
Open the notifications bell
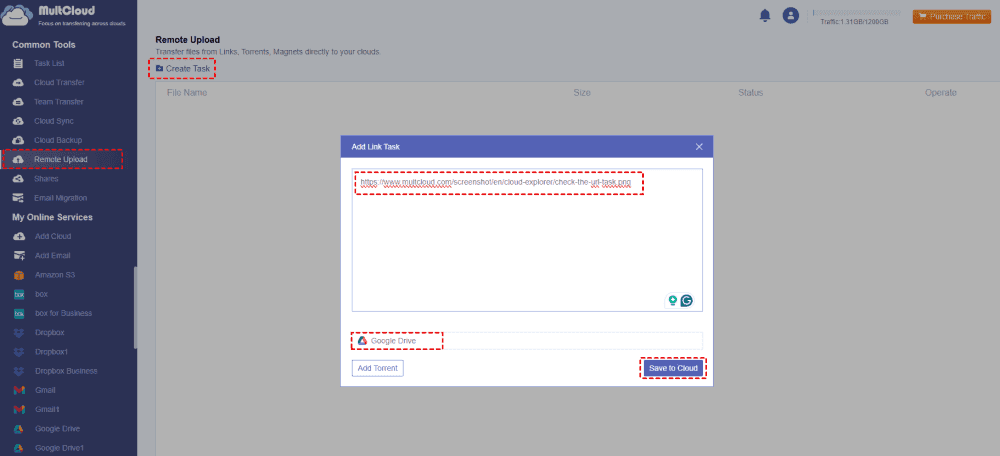tap(765, 16)
